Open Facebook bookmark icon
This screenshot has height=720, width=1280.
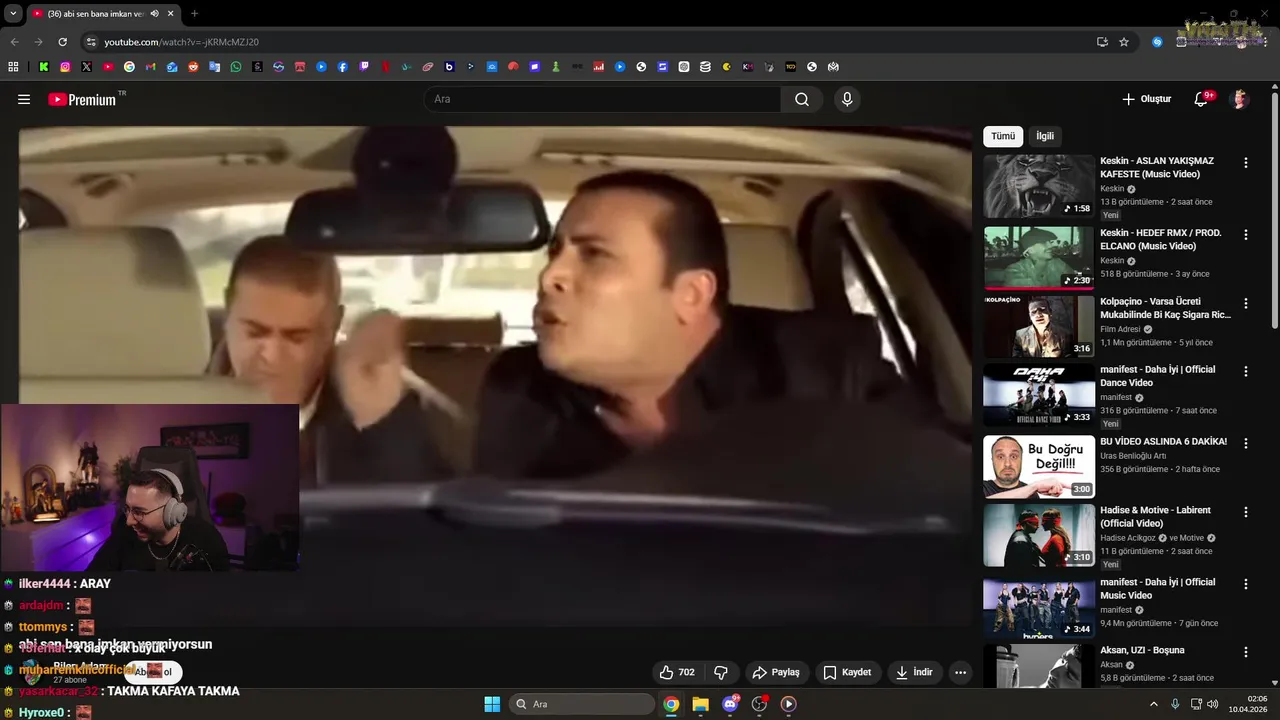click(x=343, y=67)
